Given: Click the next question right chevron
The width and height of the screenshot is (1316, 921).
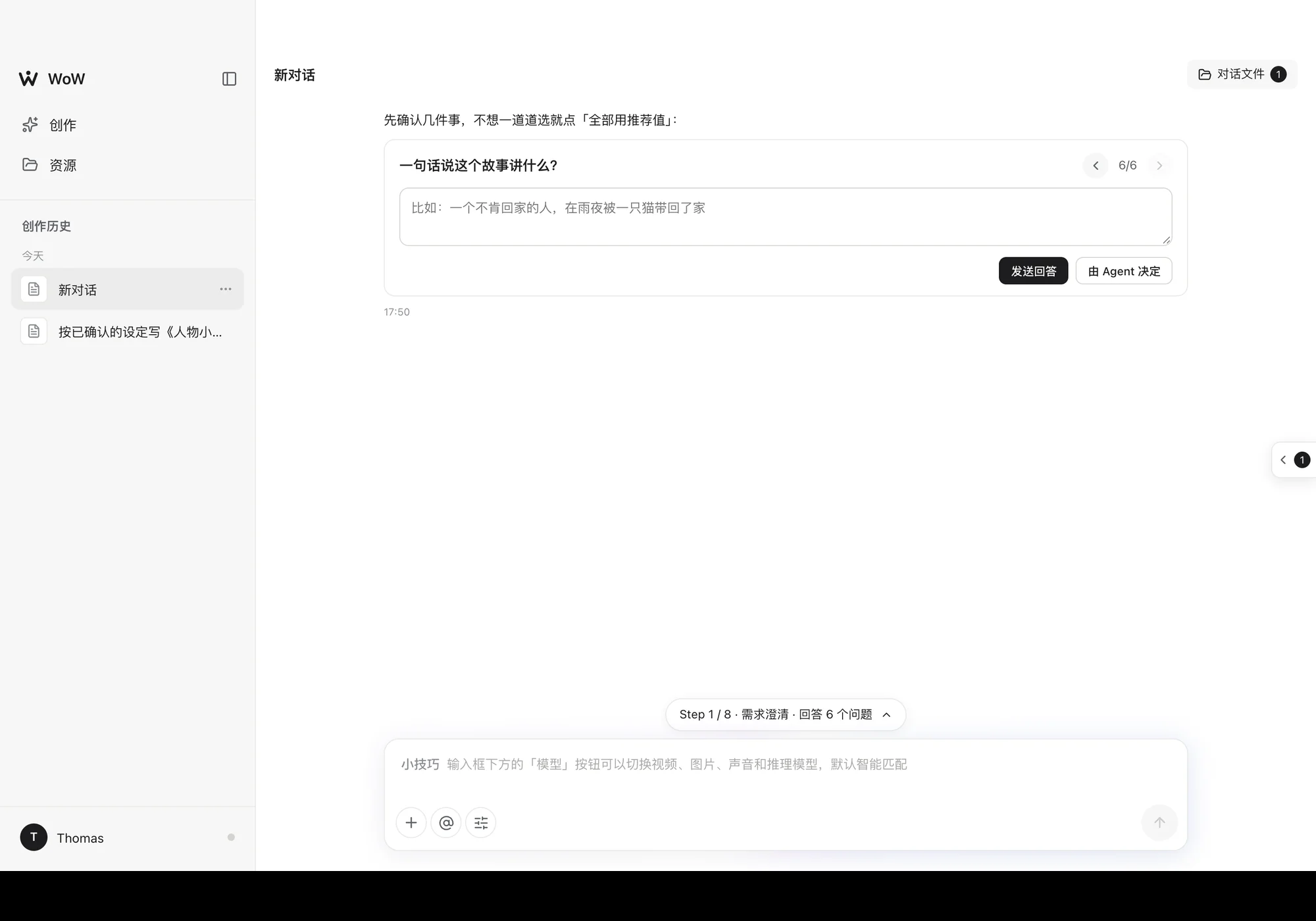Looking at the screenshot, I should click(1159, 166).
